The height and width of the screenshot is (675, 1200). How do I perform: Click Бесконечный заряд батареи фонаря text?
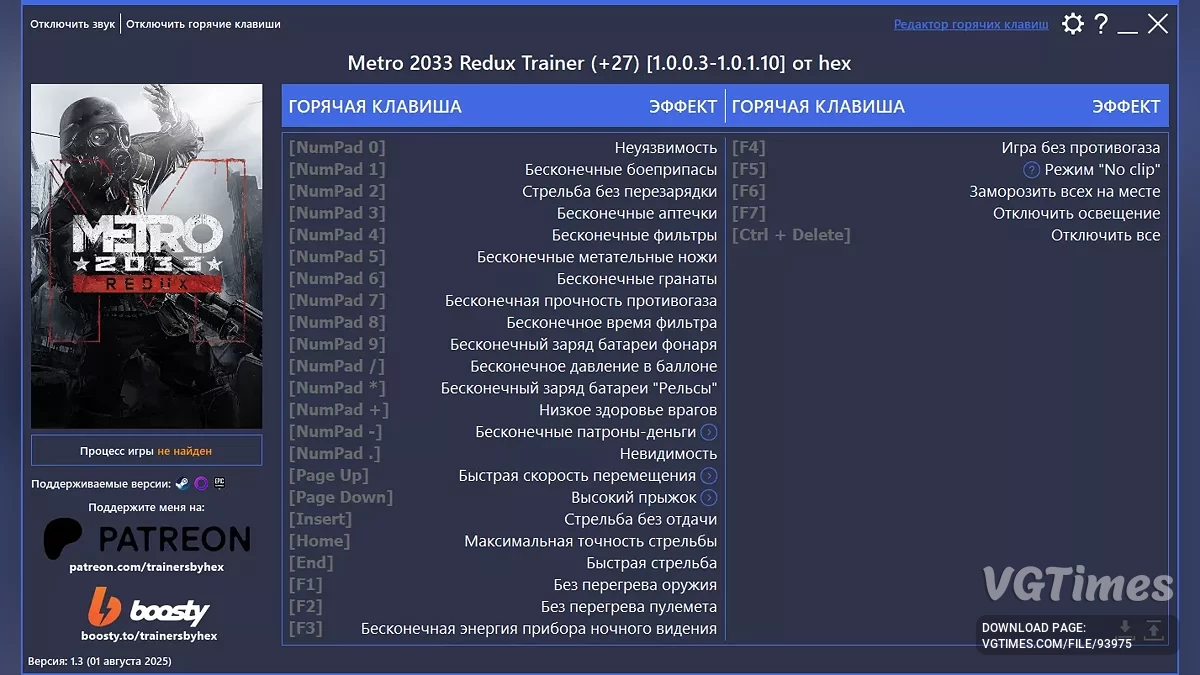pyautogui.click(x=584, y=345)
